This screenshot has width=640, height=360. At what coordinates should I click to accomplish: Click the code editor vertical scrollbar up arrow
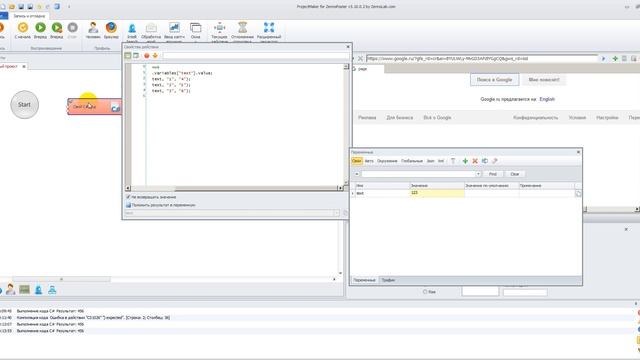click(x=346, y=67)
